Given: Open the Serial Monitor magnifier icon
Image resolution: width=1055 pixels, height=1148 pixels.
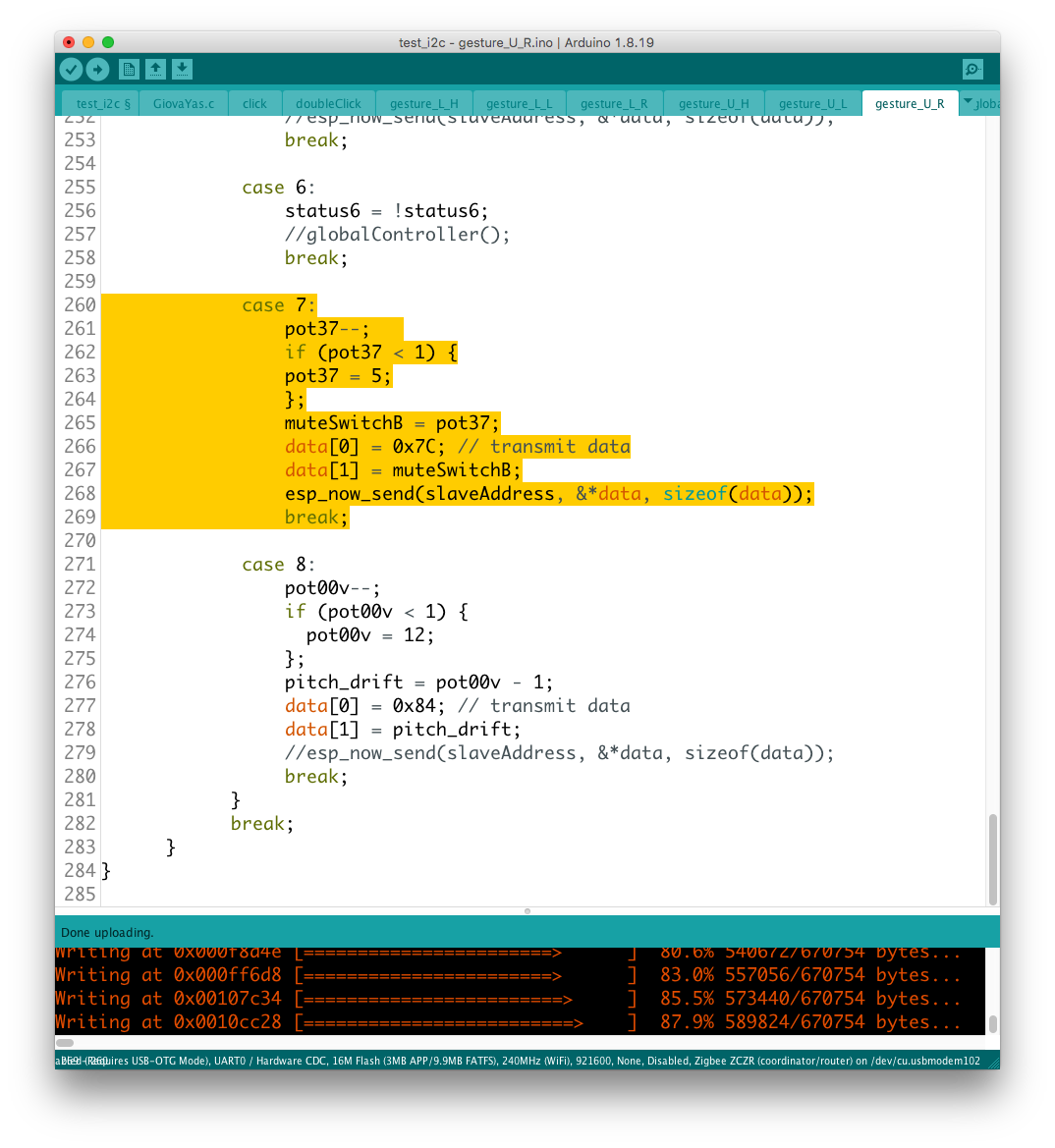Looking at the screenshot, I should [x=972, y=69].
